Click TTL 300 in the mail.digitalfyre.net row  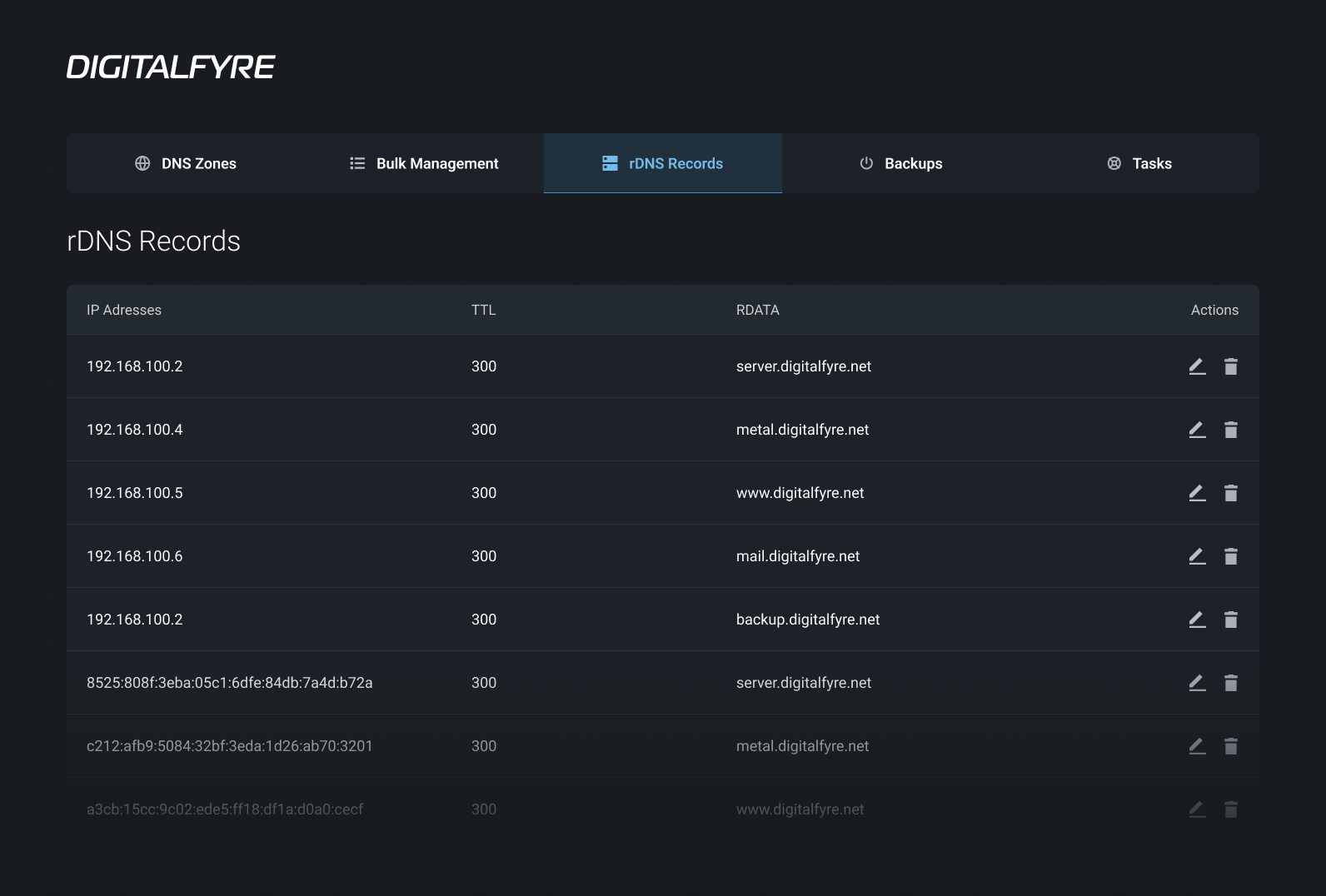tap(484, 556)
